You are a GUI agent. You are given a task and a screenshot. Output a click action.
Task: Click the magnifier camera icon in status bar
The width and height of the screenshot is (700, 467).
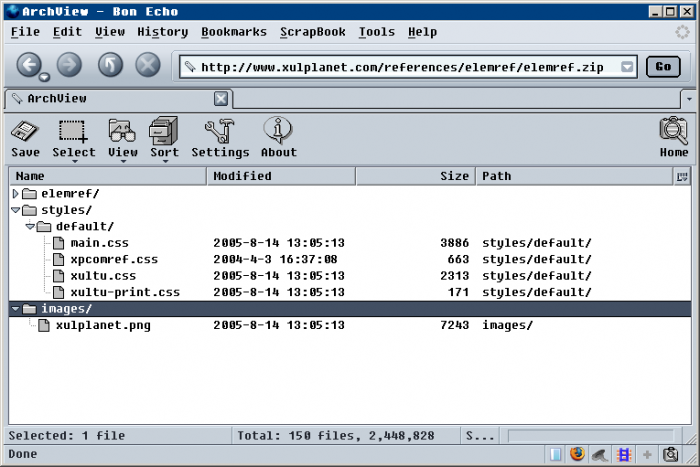click(x=671, y=454)
